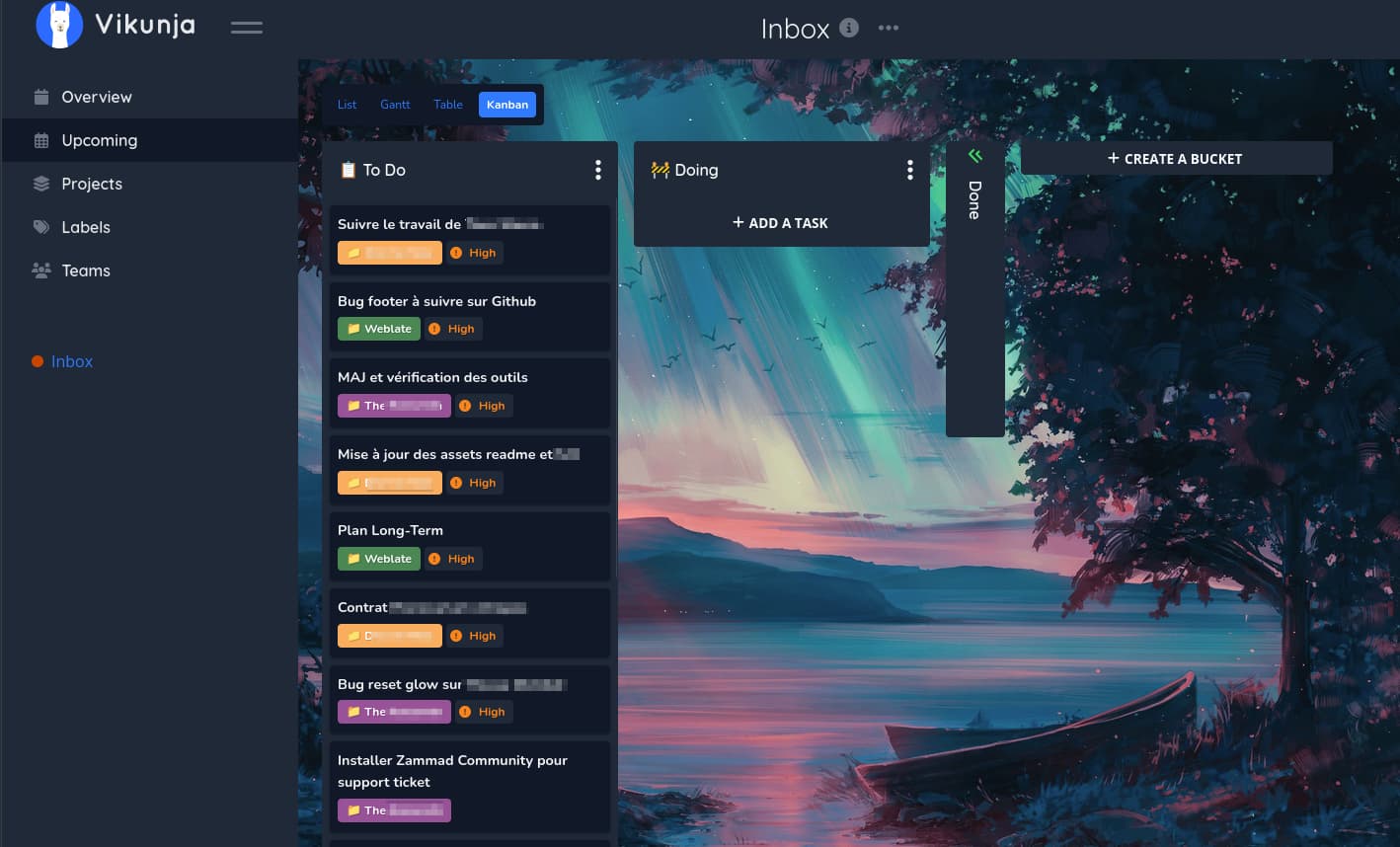The image size is (1400, 847).
Task: Open the Inbox project in sidebar
Action: point(72,361)
